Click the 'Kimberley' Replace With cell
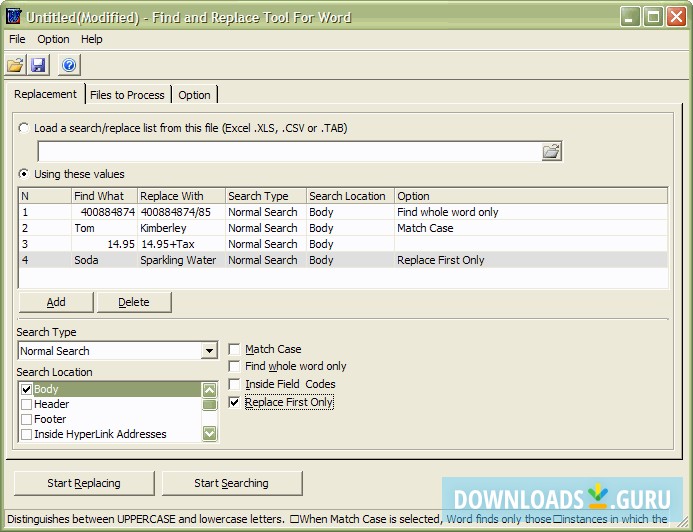Image resolution: width=693 pixels, height=532 pixels. pyautogui.click(x=182, y=228)
